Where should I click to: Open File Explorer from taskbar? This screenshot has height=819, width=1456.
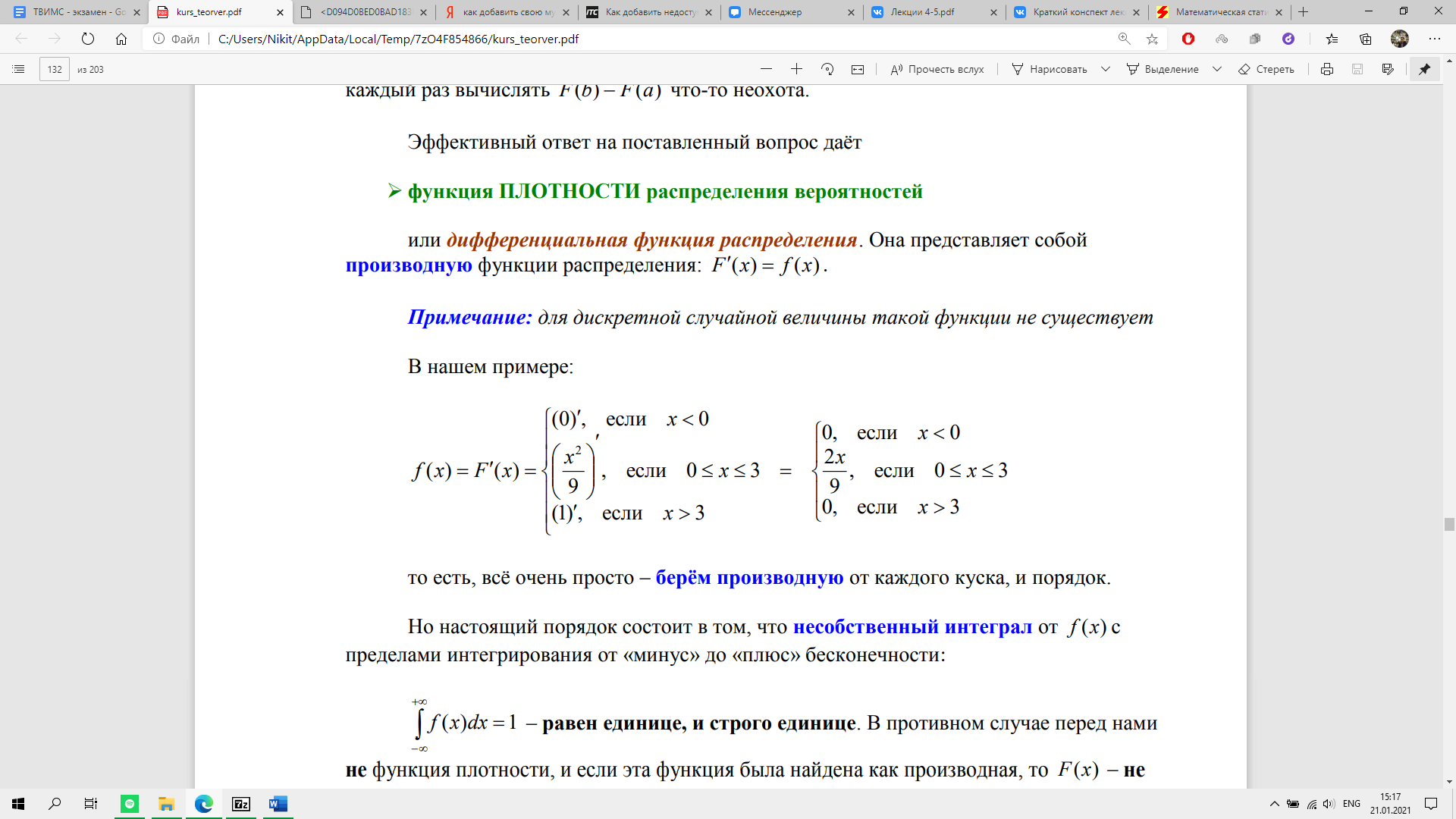point(166,804)
